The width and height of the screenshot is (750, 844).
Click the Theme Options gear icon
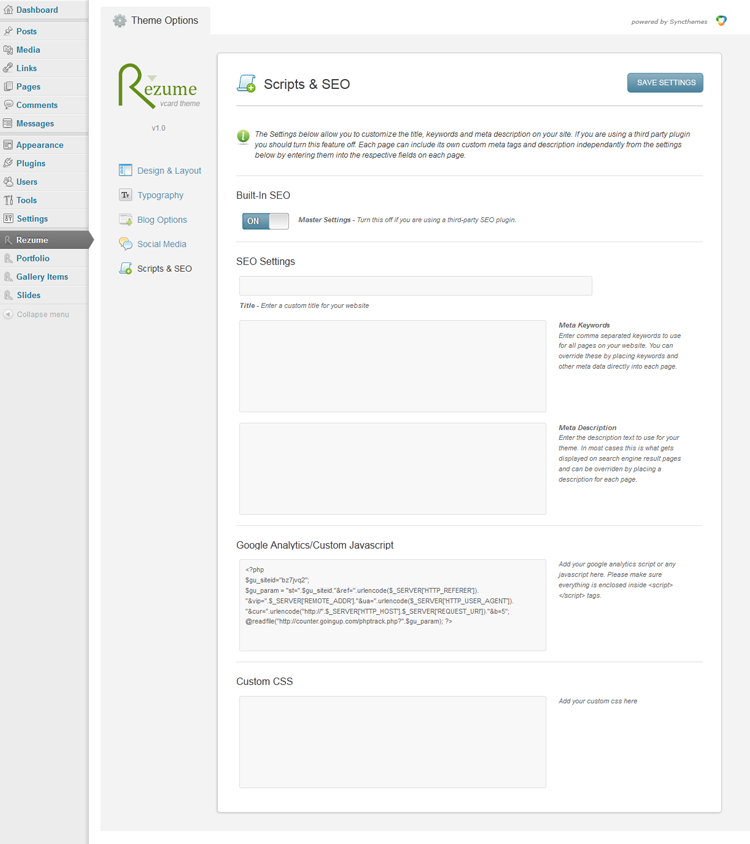click(120, 21)
